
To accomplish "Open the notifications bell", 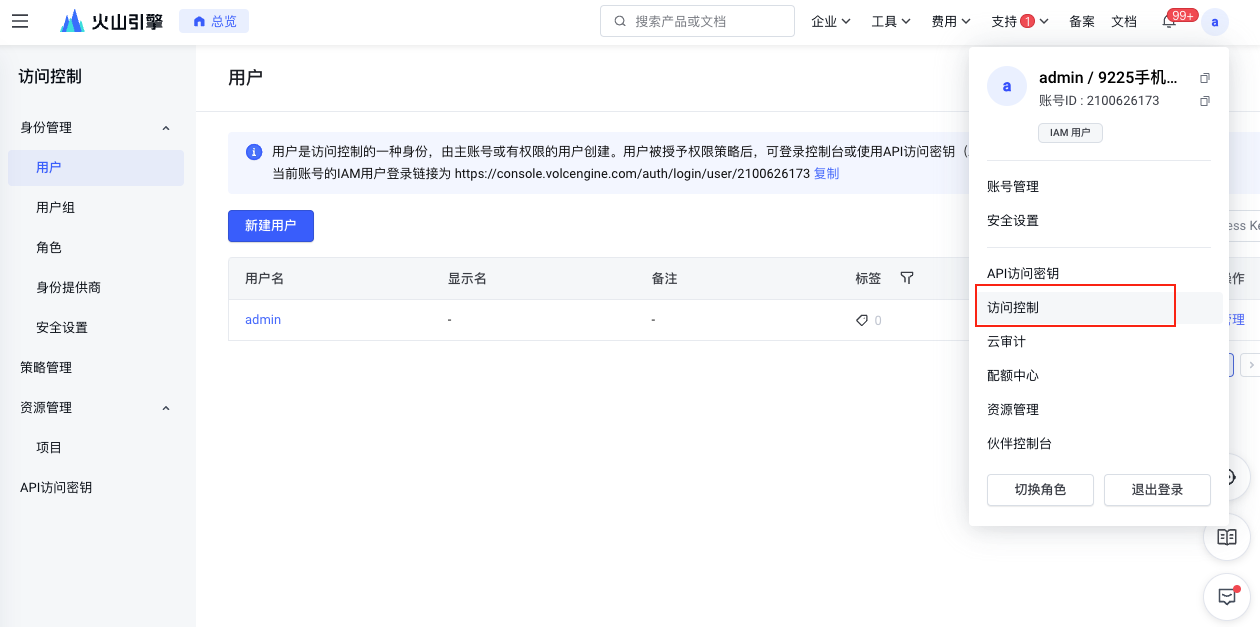I will point(1169,22).
